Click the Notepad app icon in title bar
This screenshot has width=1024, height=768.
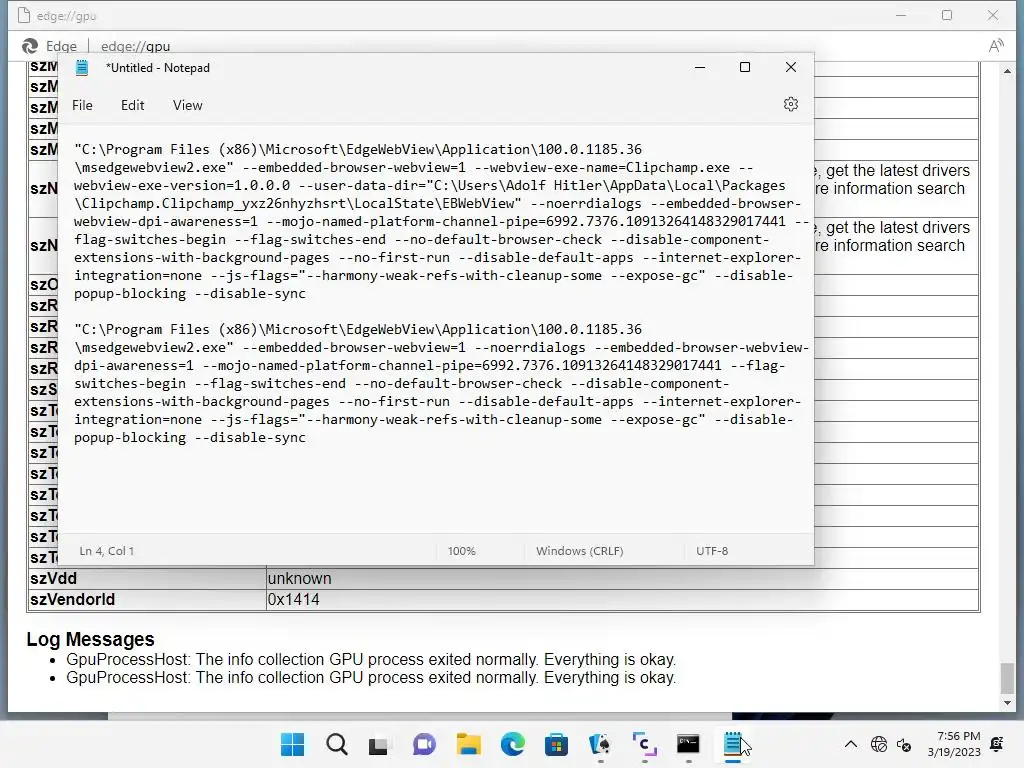pyautogui.click(x=82, y=67)
